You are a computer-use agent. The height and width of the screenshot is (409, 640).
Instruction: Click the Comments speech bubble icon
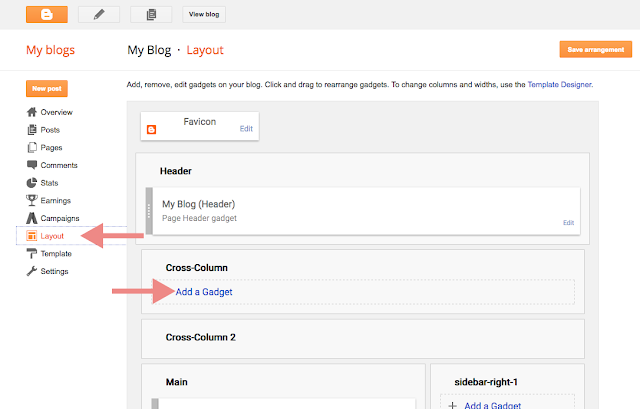tap(32, 165)
